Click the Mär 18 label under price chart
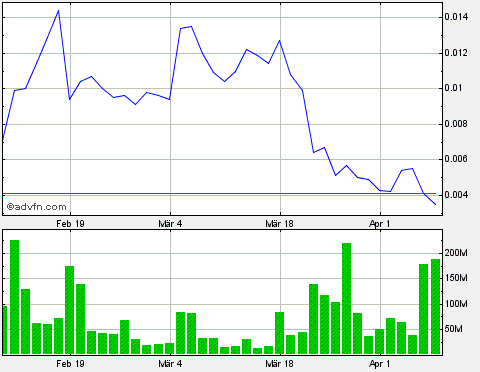480x372 pixels. click(280, 223)
